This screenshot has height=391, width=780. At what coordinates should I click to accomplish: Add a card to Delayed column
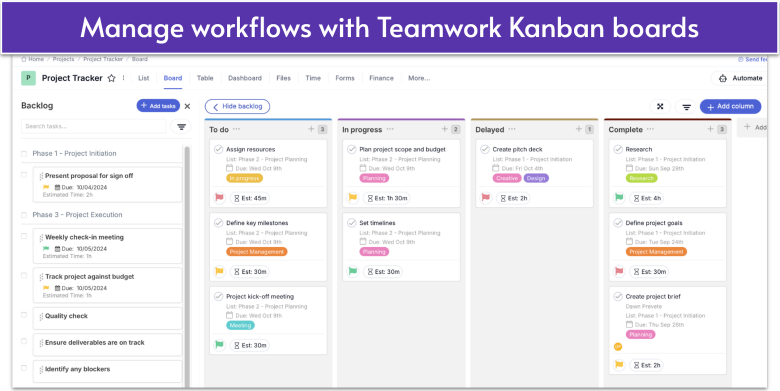pyautogui.click(x=579, y=129)
